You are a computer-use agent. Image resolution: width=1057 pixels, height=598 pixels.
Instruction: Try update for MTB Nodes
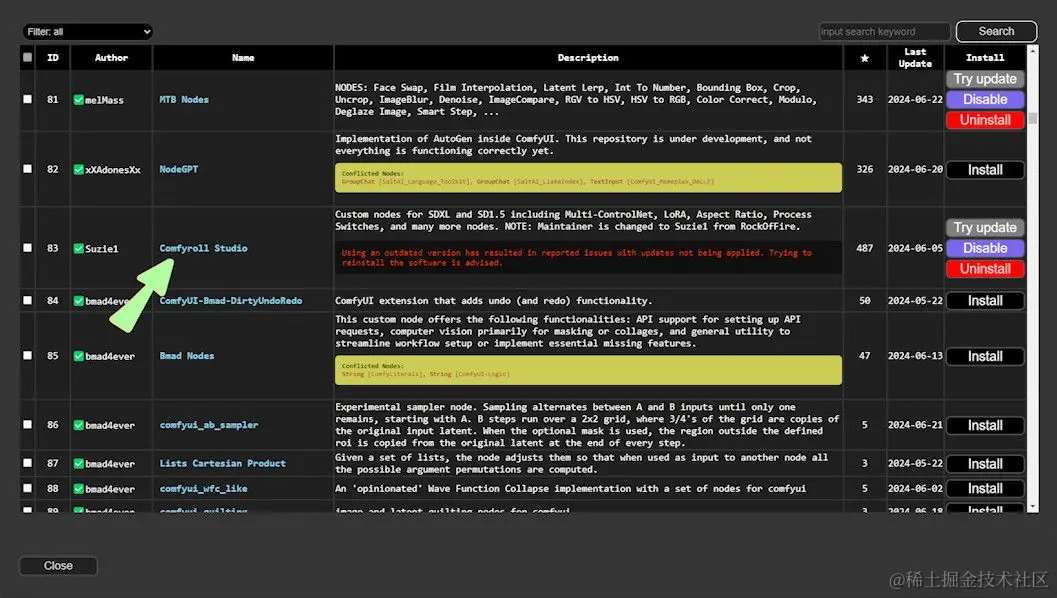coord(985,79)
